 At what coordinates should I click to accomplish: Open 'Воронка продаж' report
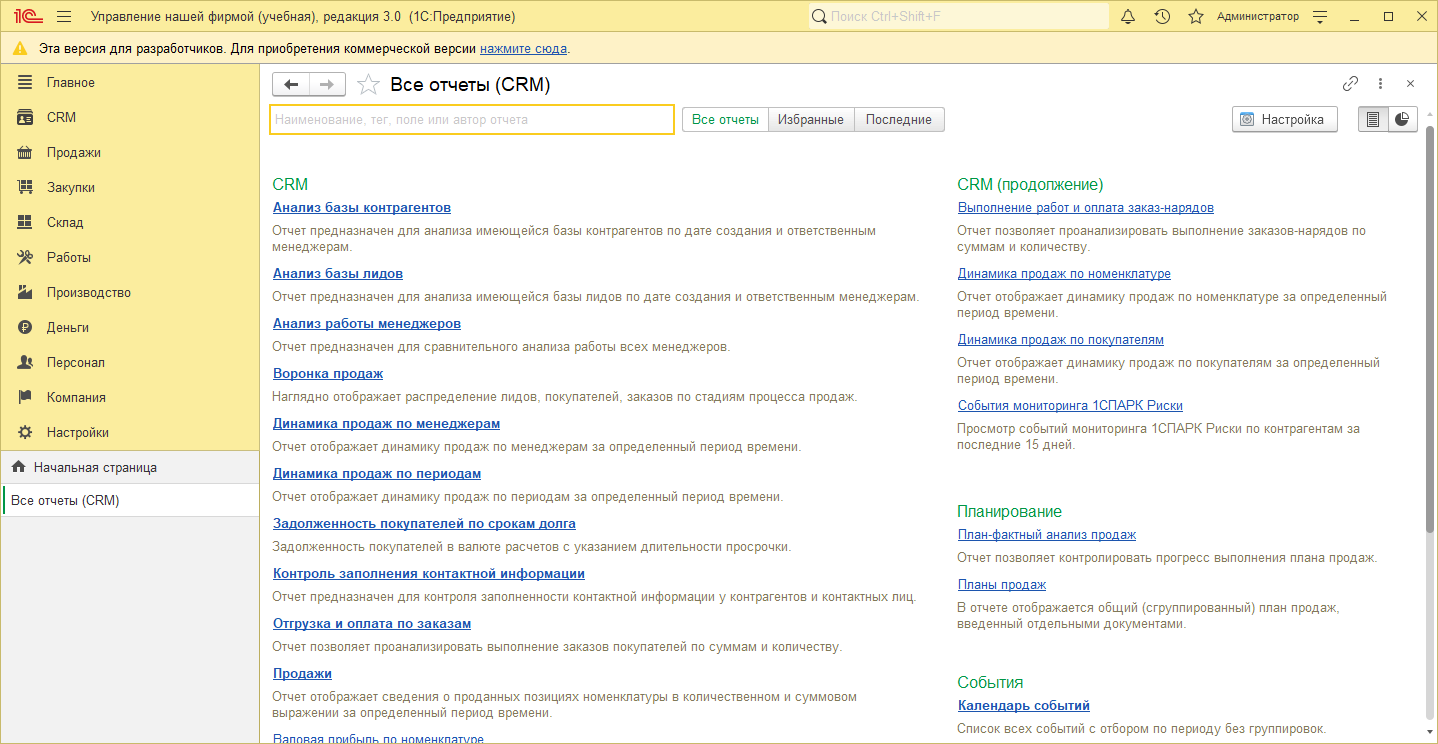328,374
